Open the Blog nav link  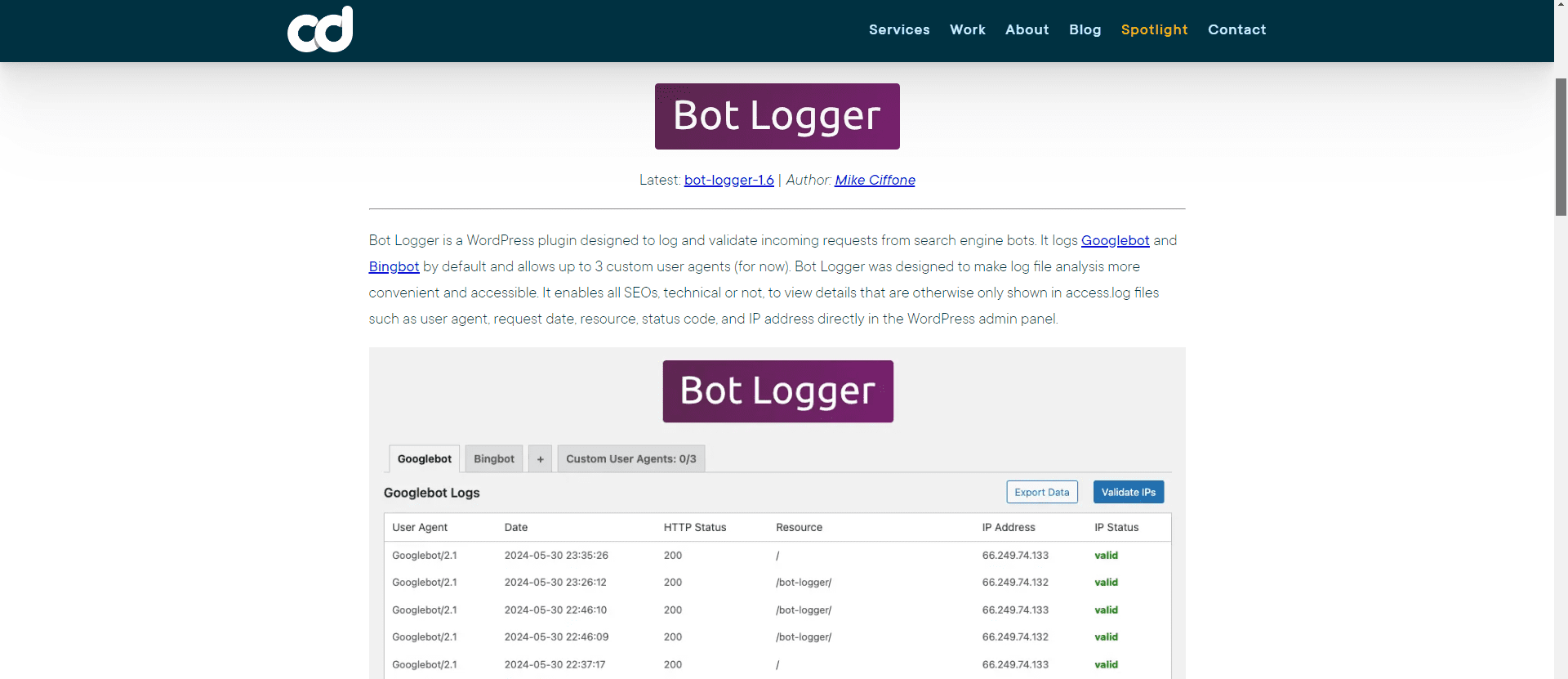pos(1085,29)
